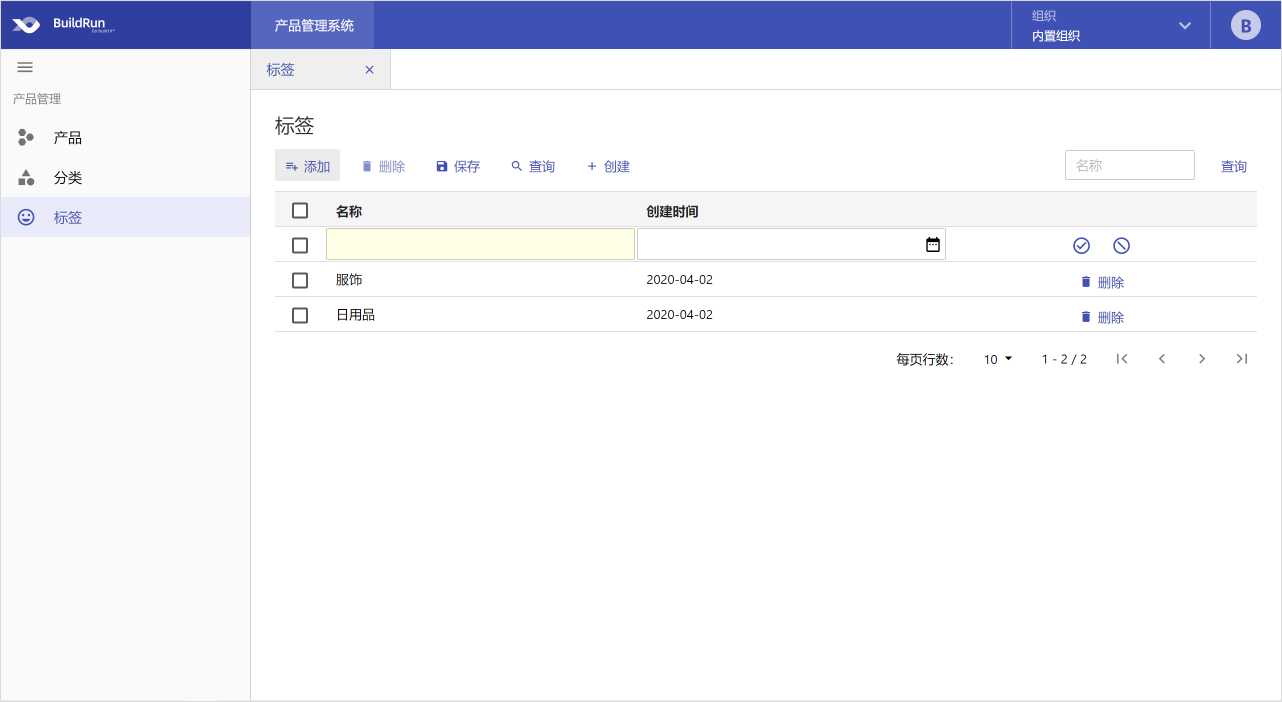The height and width of the screenshot is (702, 1282).
Task: Go to the previous page
Action: pyautogui.click(x=1162, y=359)
